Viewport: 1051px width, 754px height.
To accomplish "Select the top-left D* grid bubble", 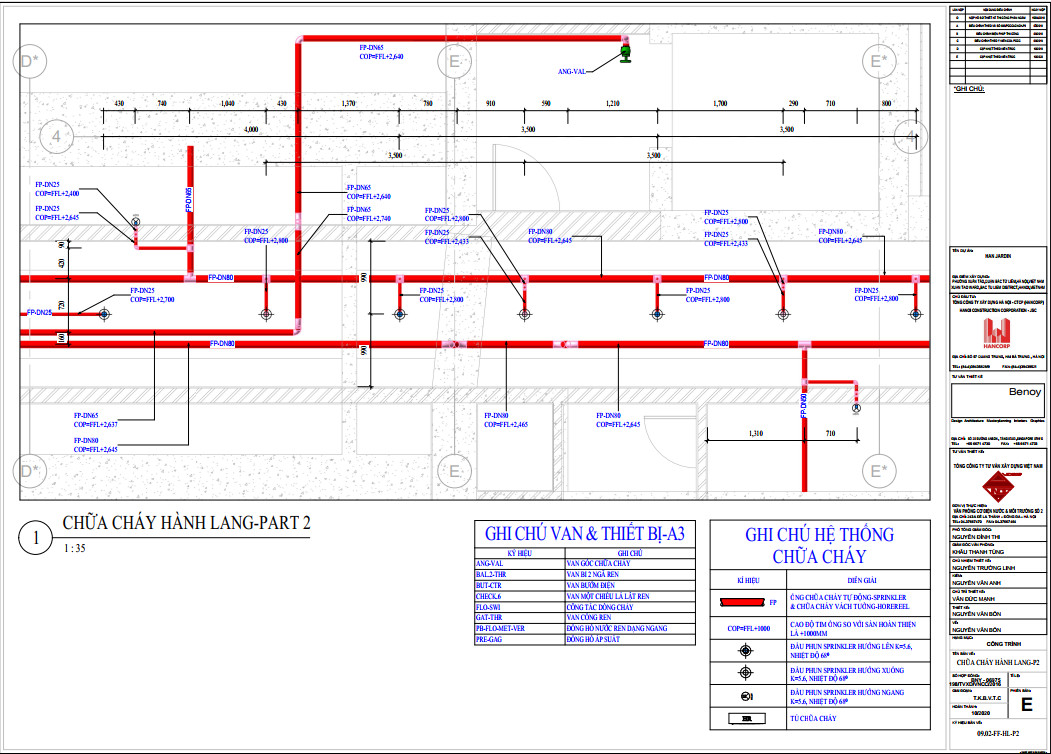I will [30, 62].
